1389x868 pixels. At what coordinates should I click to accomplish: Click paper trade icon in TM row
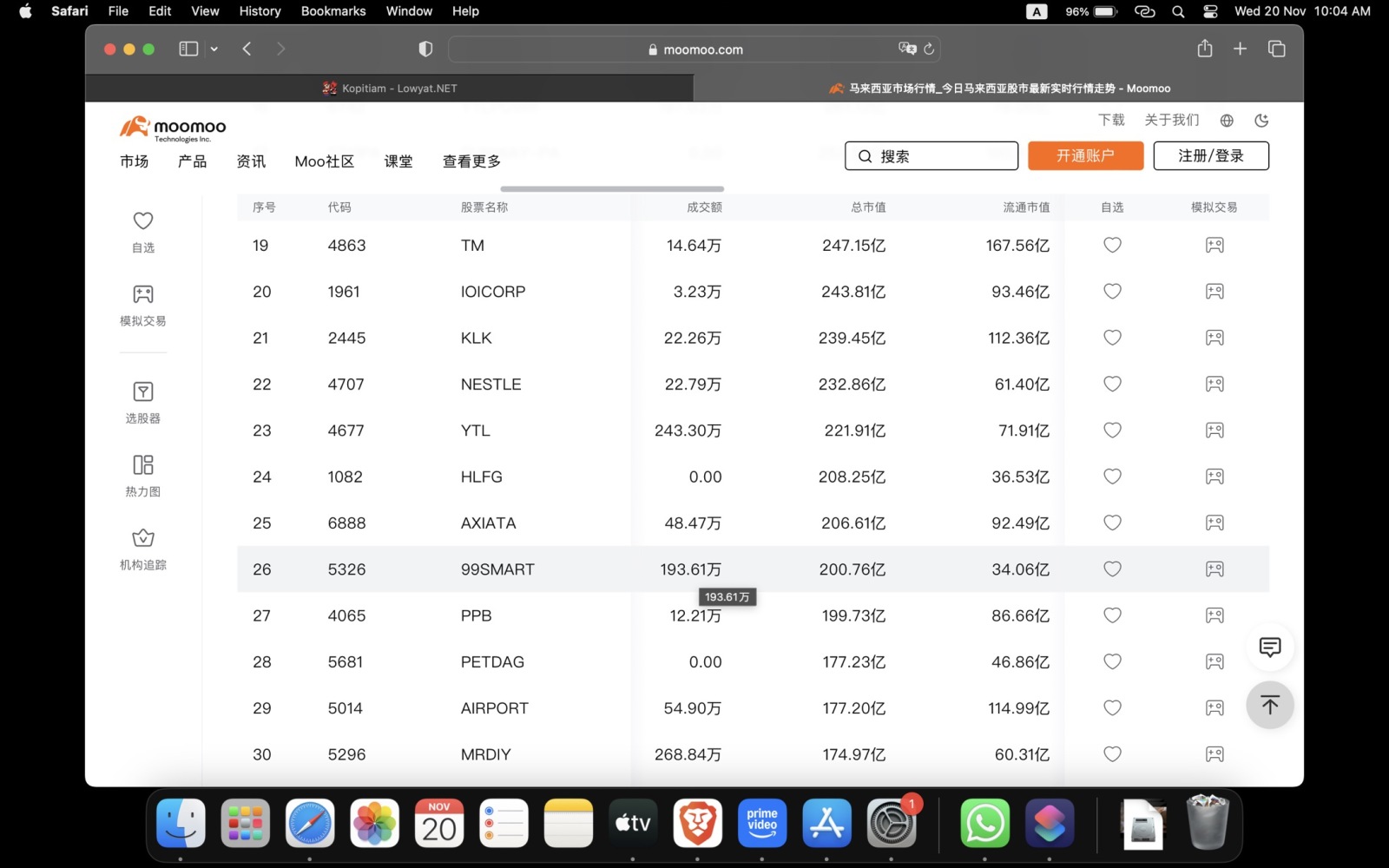[1215, 246]
